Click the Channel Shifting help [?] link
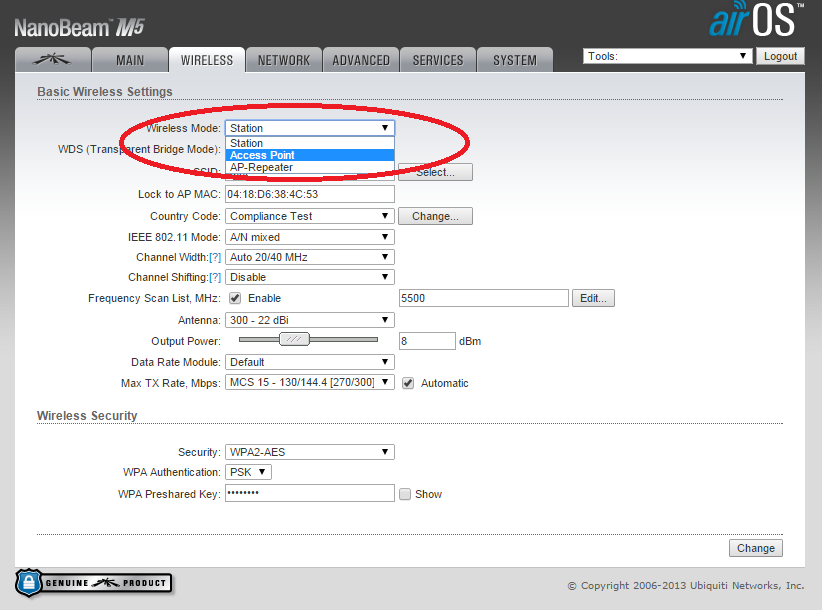This screenshot has height=610, width=822. click(x=215, y=277)
